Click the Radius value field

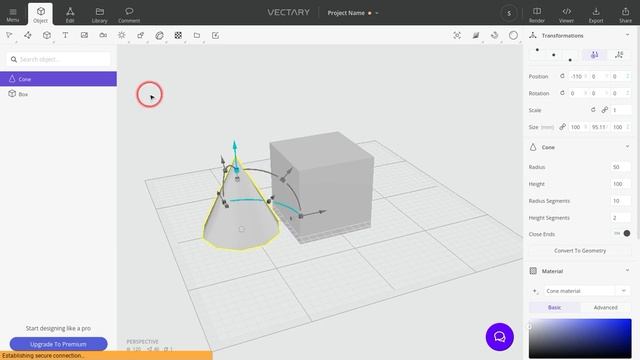tap(621, 167)
